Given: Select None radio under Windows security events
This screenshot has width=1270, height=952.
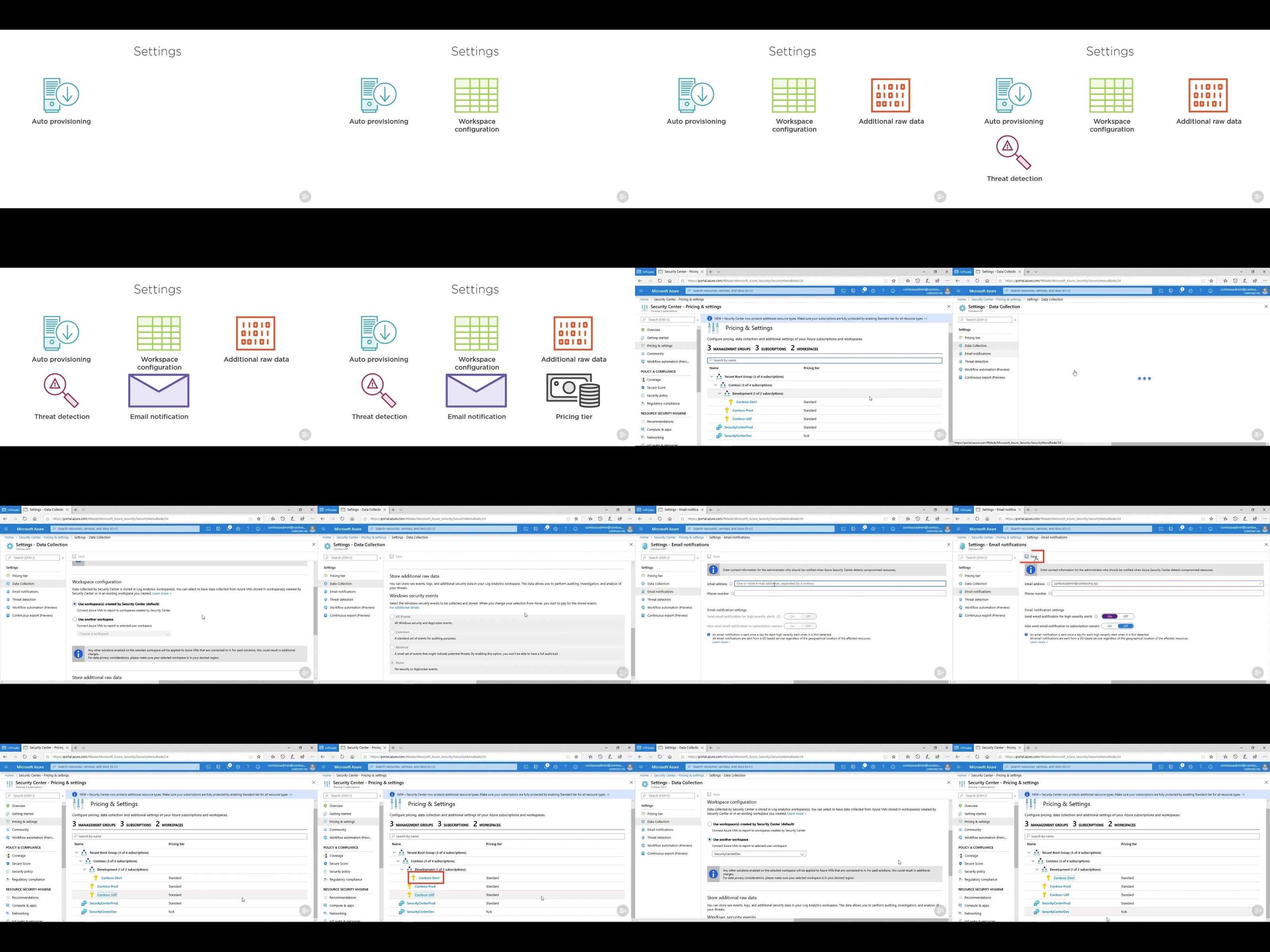Looking at the screenshot, I should click(x=392, y=663).
